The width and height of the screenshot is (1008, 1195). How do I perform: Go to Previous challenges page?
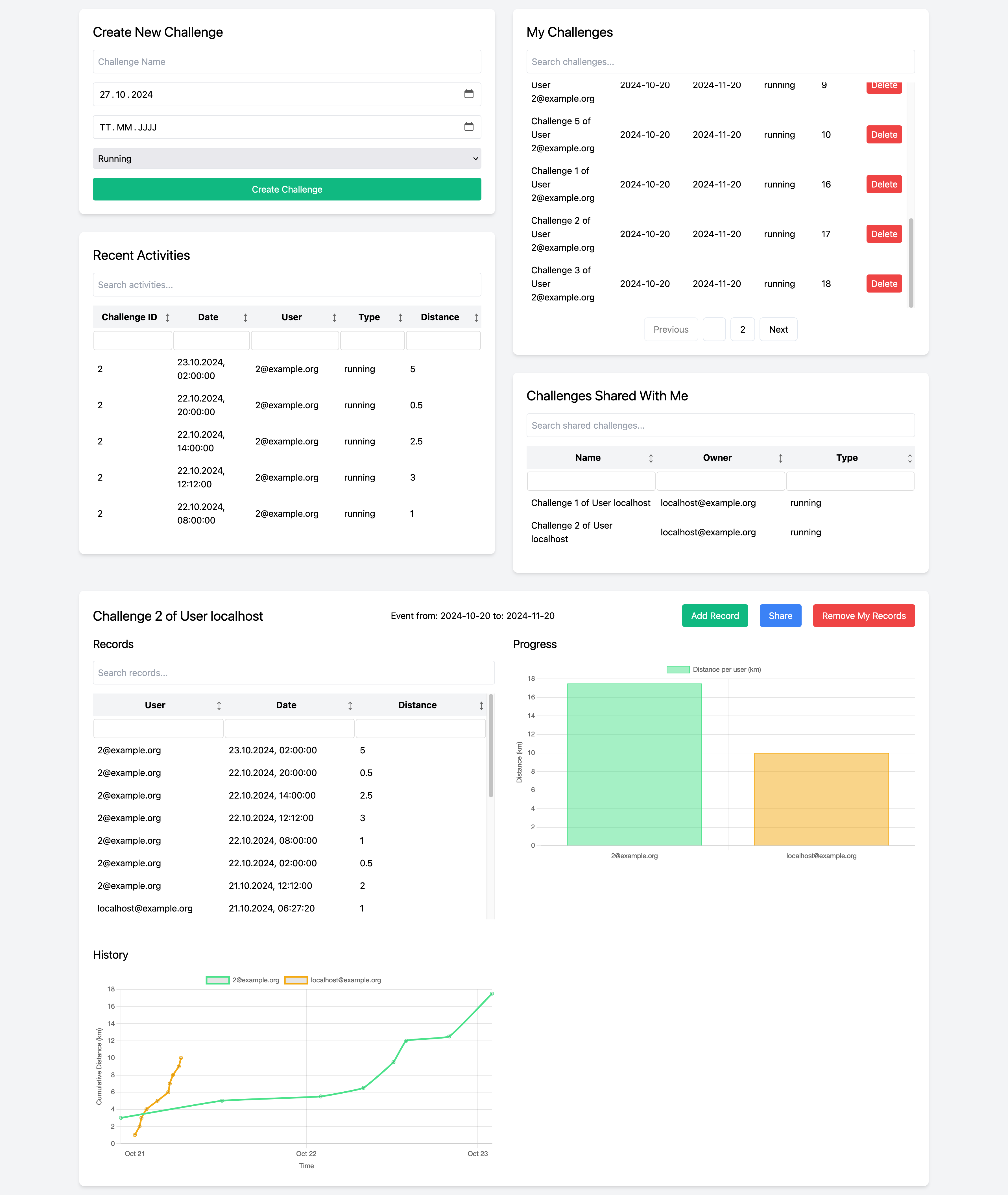click(671, 329)
